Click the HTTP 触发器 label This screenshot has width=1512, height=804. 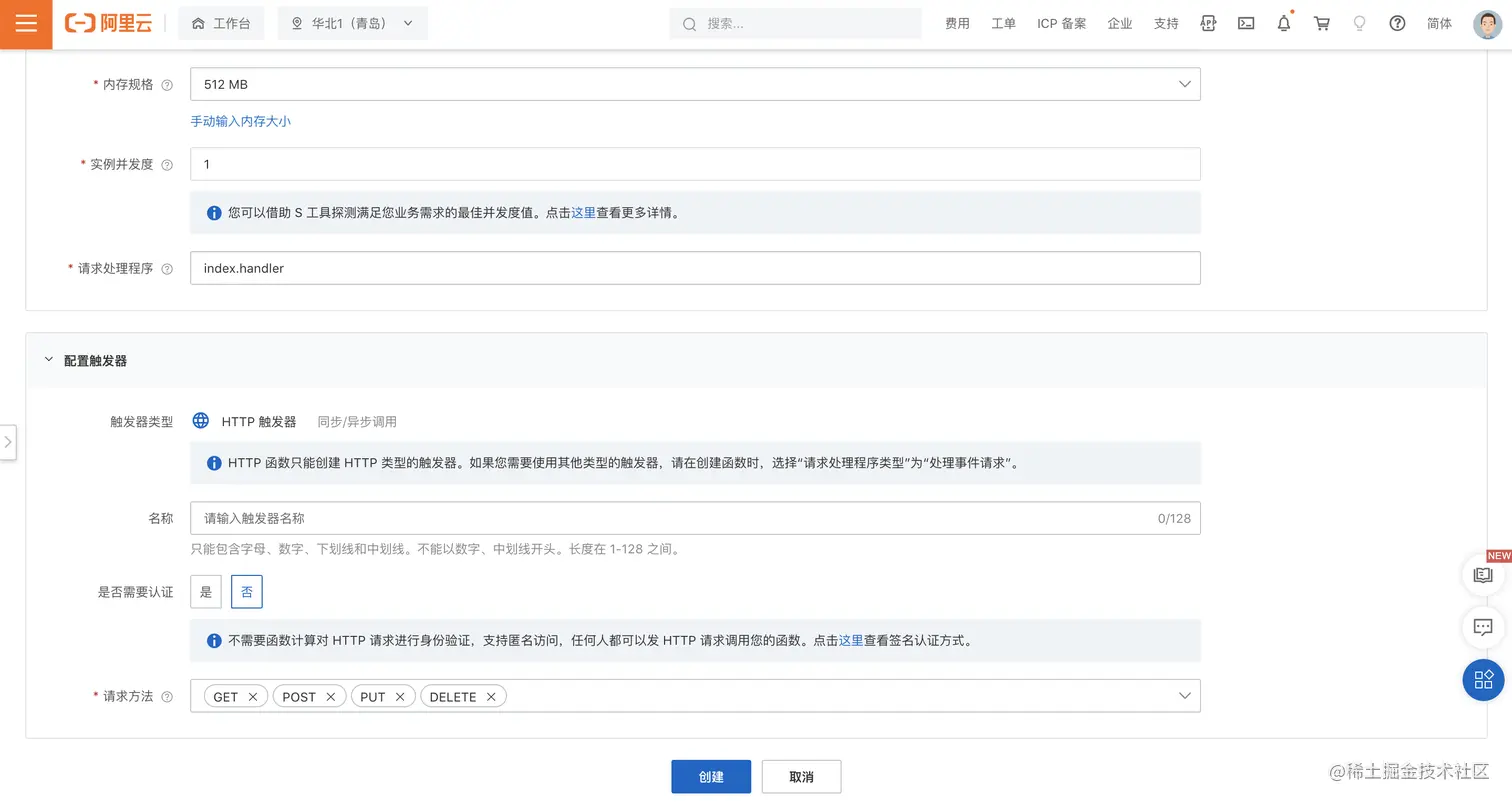[259, 422]
